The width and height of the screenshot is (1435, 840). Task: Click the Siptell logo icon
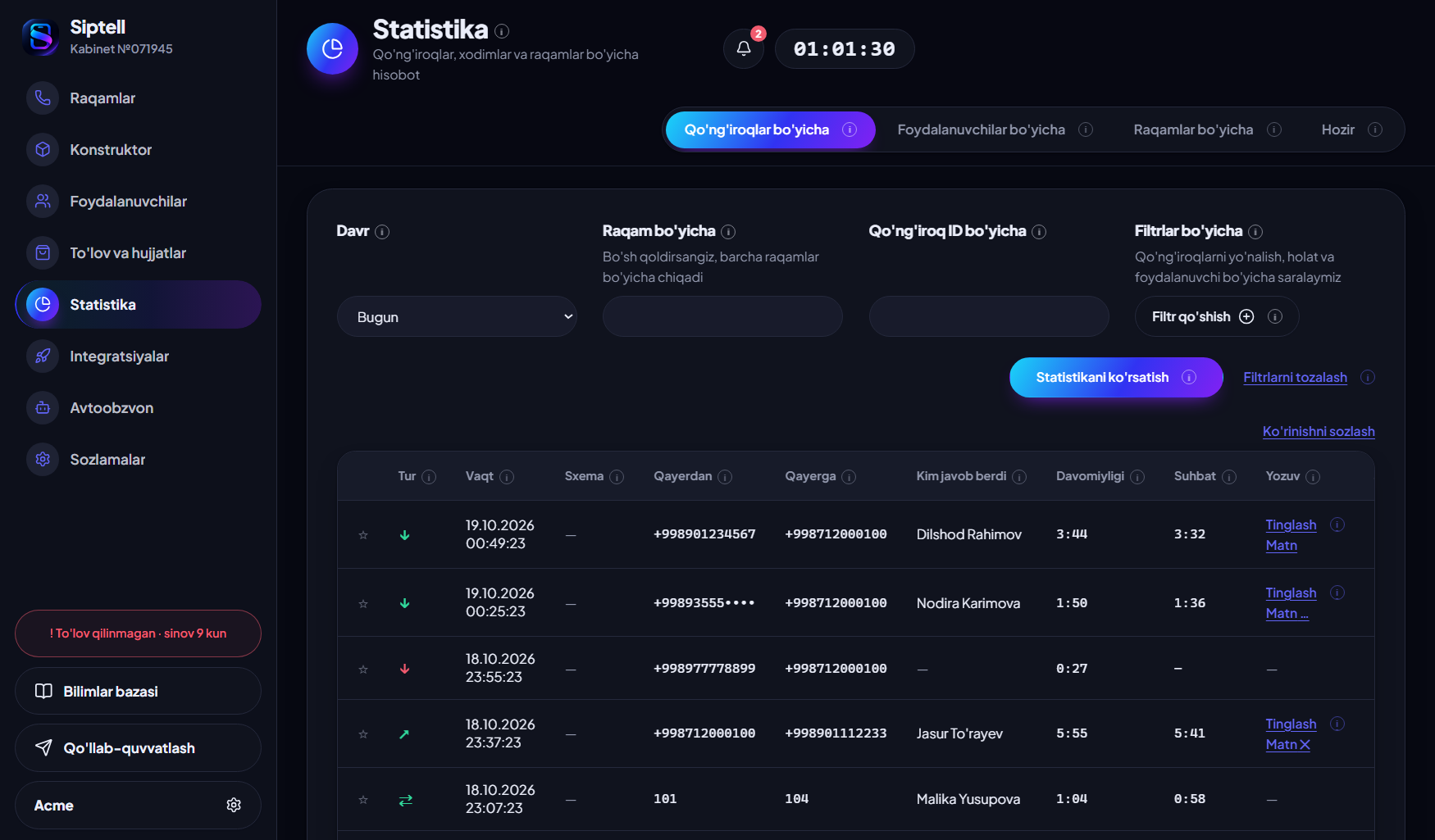[40, 37]
